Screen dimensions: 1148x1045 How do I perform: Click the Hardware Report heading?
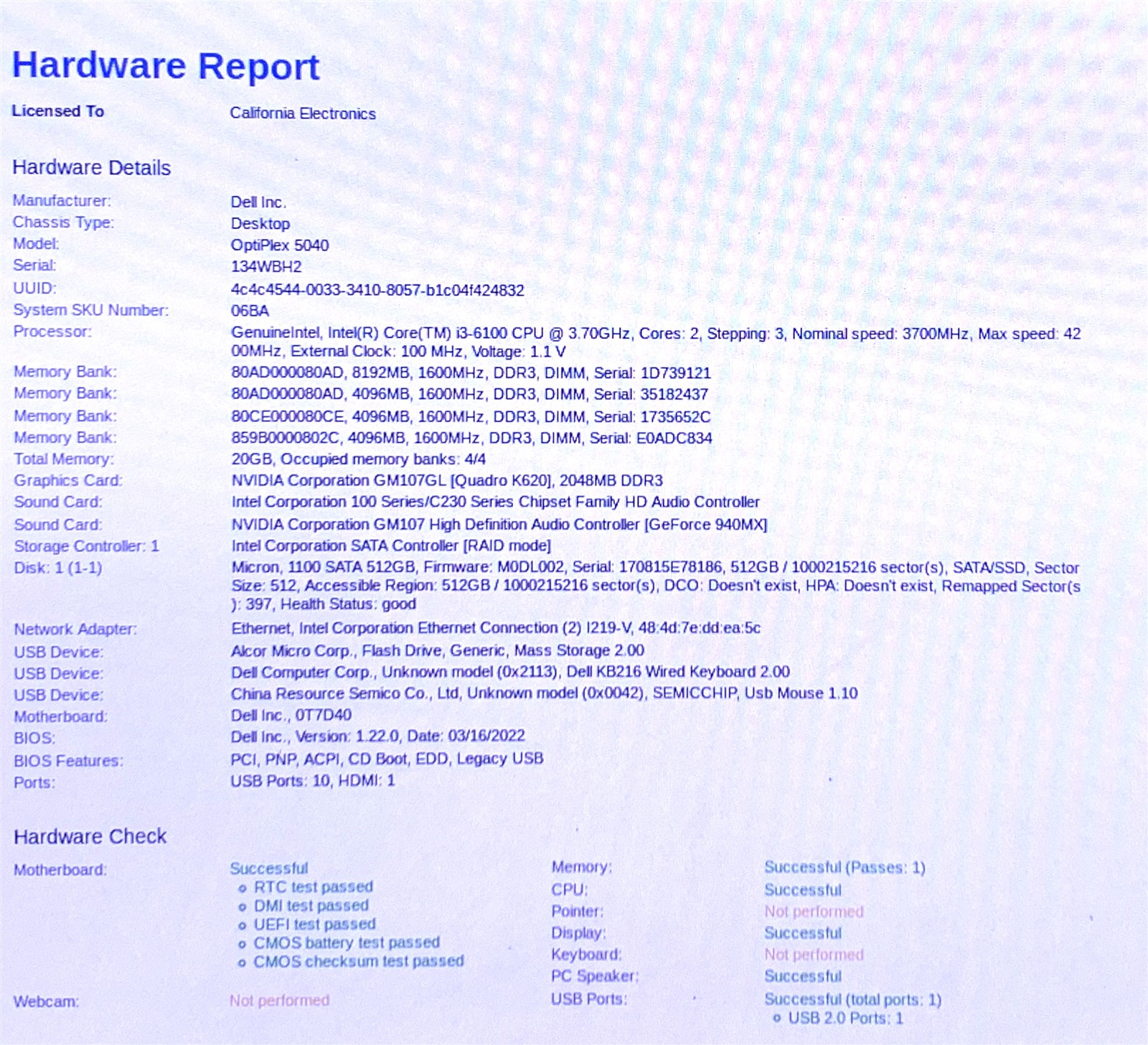point(166,66)
